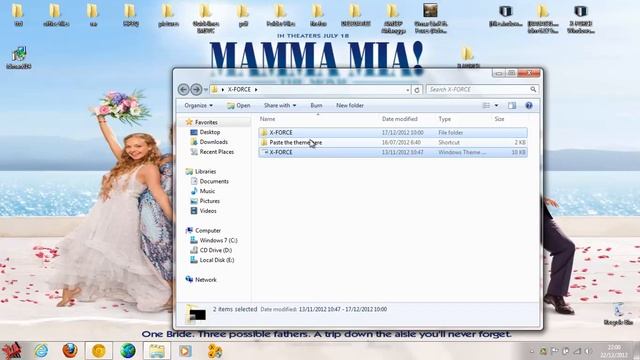
Task: Click the details pane selection thumbnail
Action: (196, 313)
